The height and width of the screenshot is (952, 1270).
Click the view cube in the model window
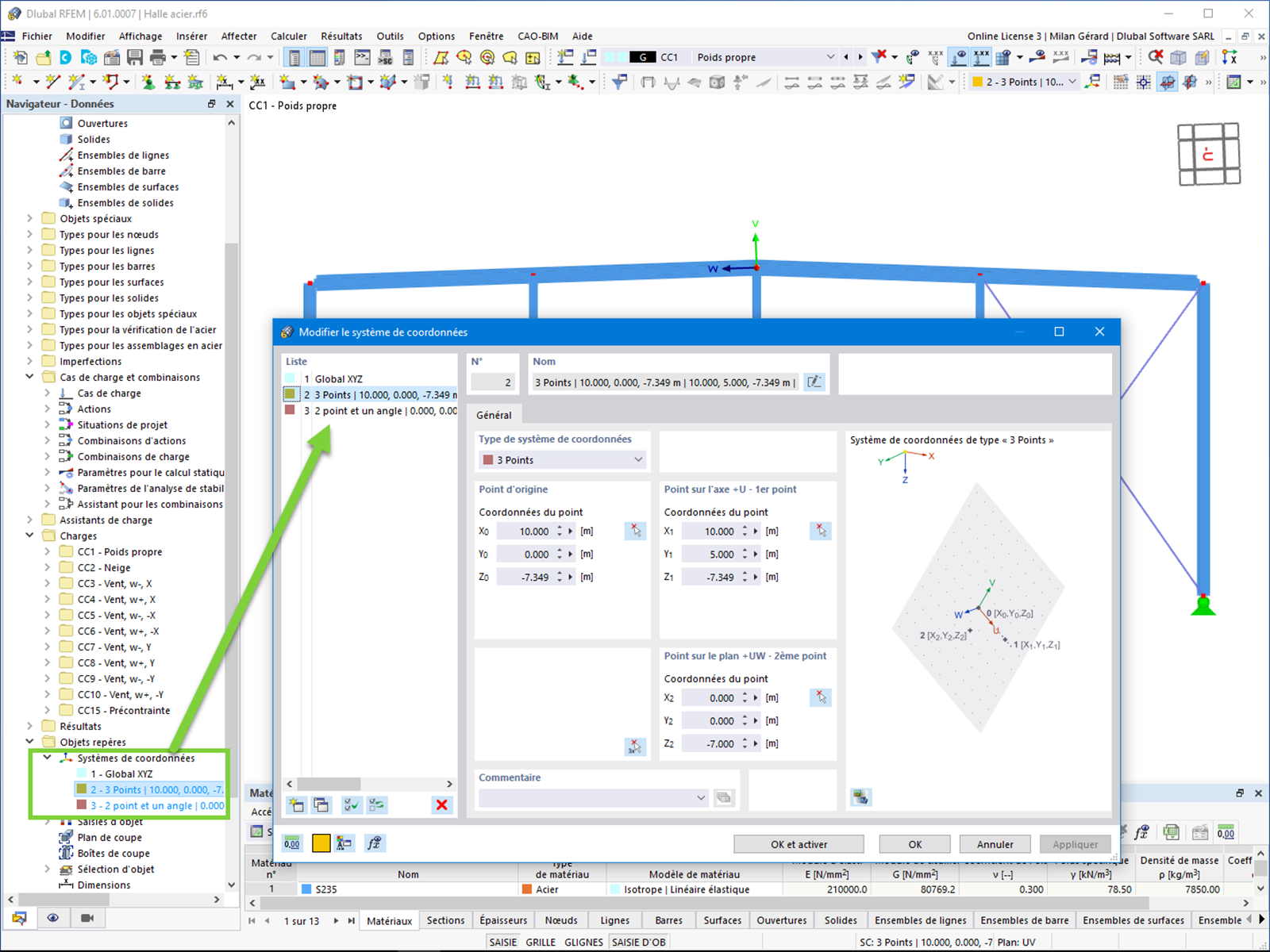point(1208,155)
